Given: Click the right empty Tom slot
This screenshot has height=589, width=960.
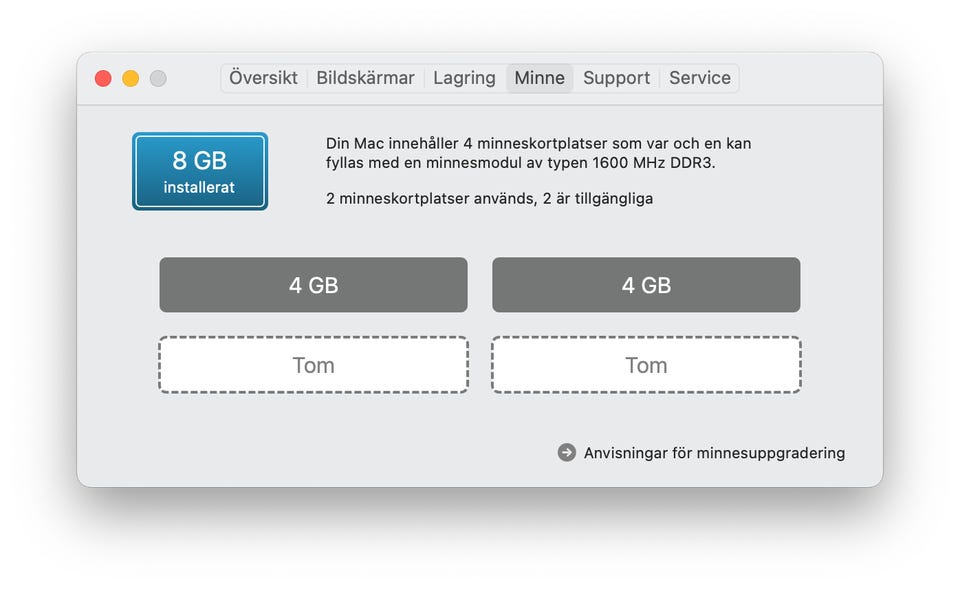Looking at the screenshot, I should pyautogui.click(x=646, y=365).
